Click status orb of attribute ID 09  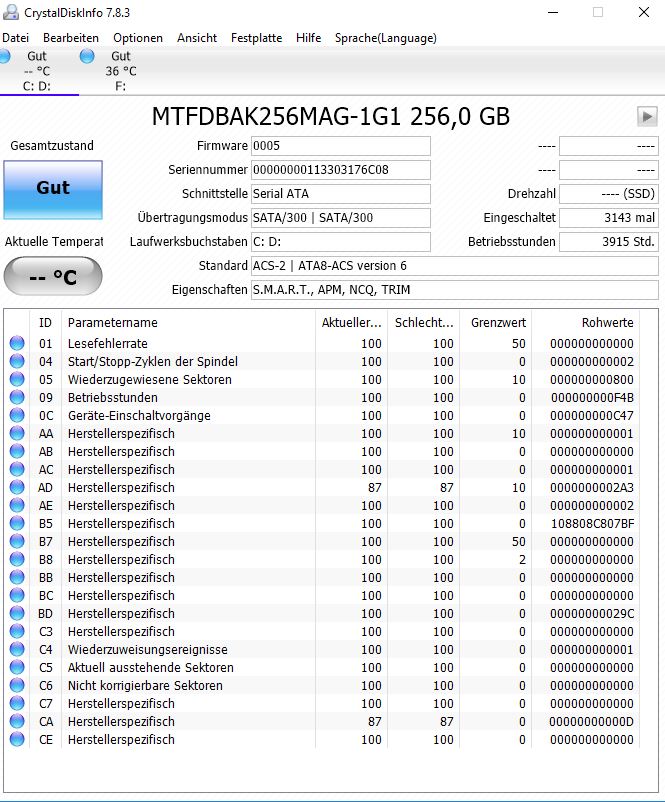pyautogui.click(x=17, y=397)
